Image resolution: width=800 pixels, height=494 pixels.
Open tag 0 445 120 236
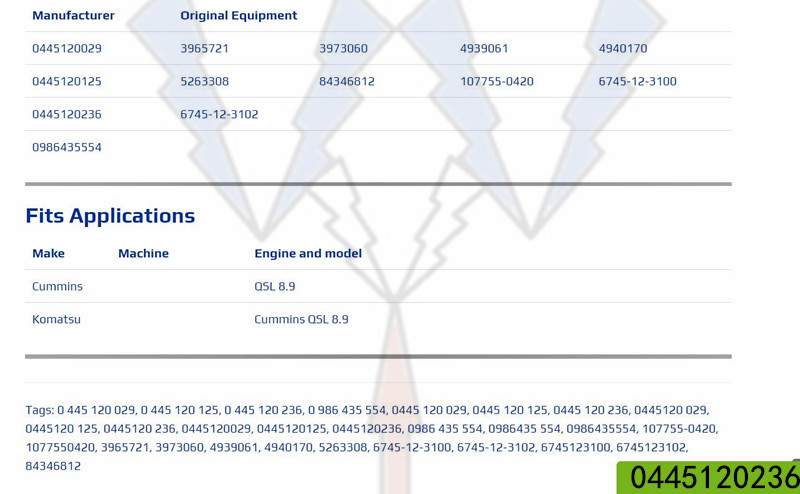(263, 410)
